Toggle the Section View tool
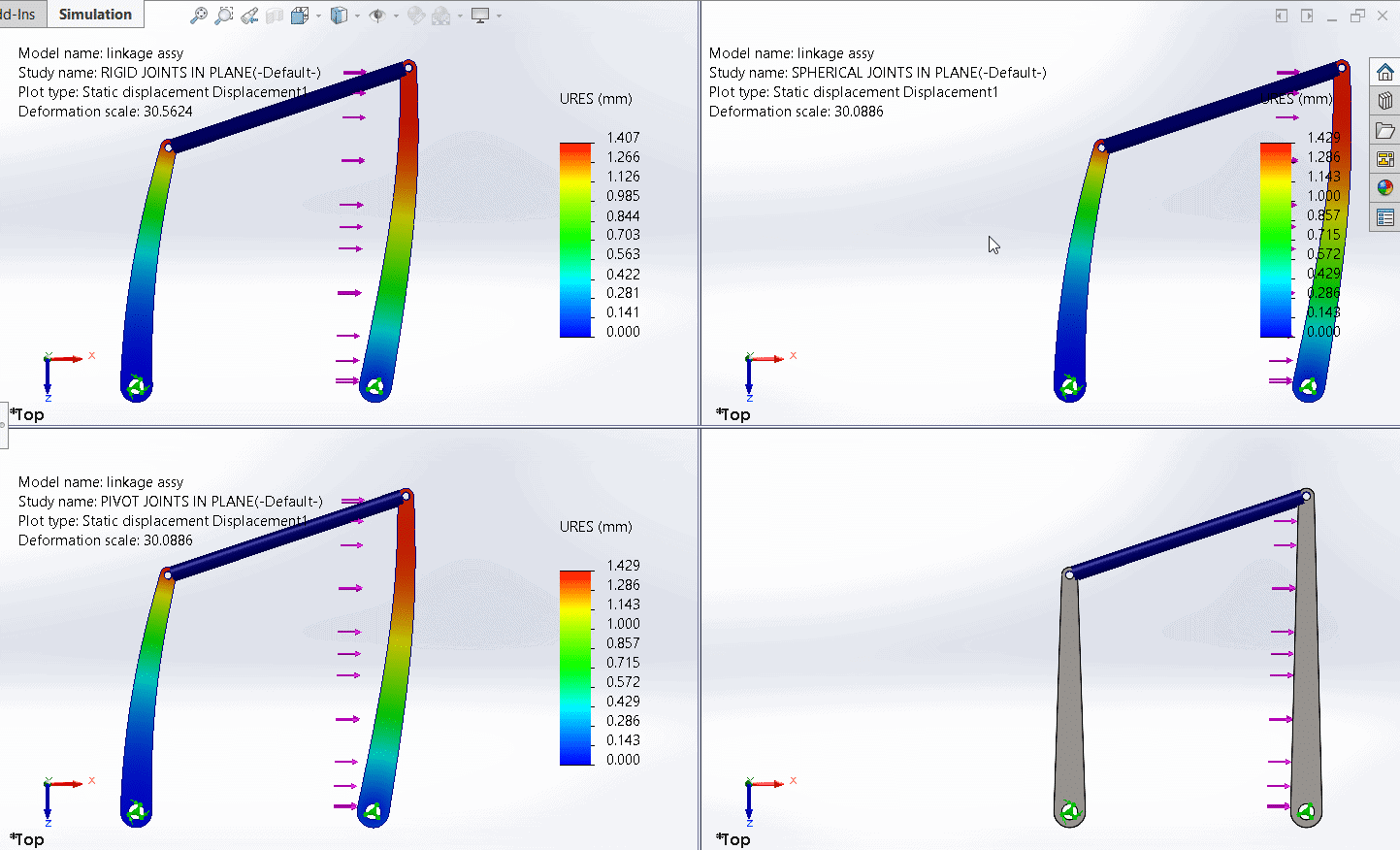Image resolution: width=1400 pixels, height=850 pixels. coord(273,15)
